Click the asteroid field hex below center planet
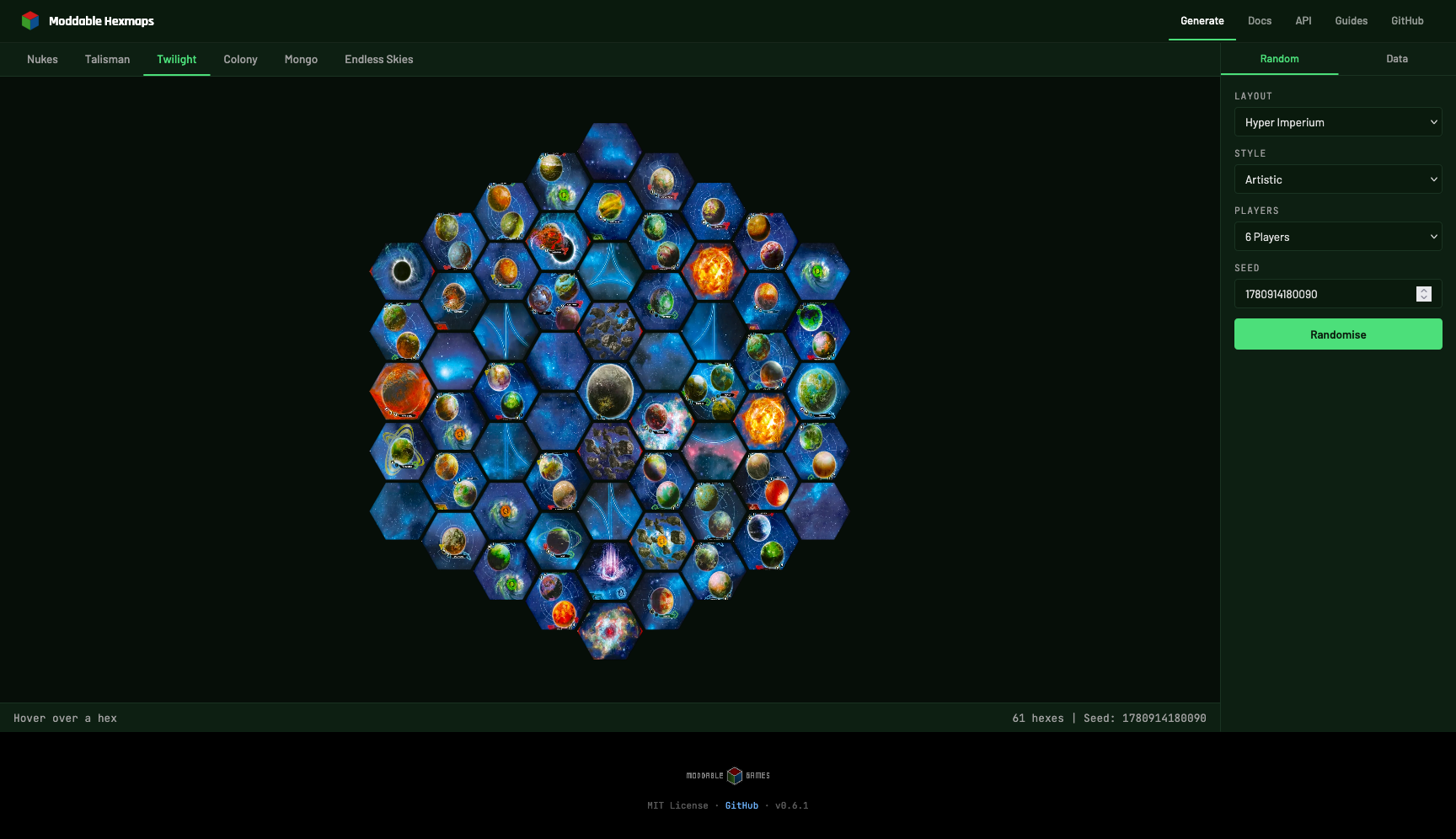1456x839 pixels. (x=610, y=451)
